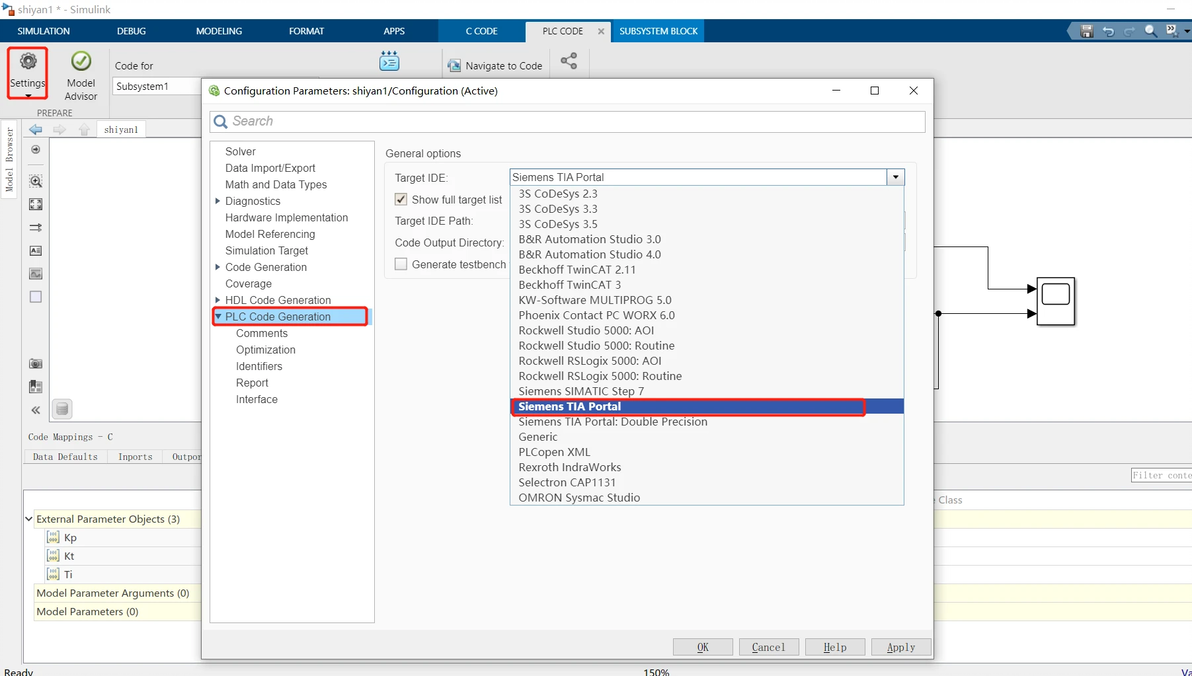Image resolution: width=1192 pixels, height=676 pixels.
Task: Click the Model Data icon at the canvas bottom-left
Action: pyautogui.click(x=62, y=409)
